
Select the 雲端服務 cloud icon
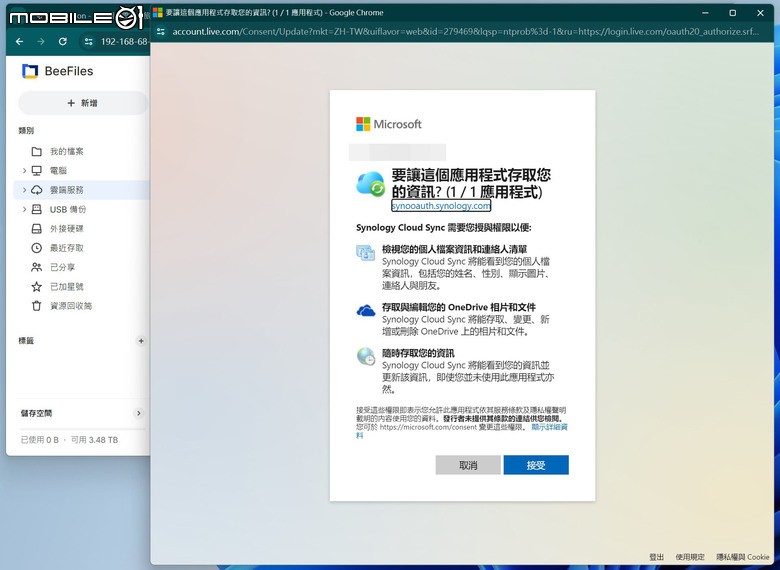point(36,190)
